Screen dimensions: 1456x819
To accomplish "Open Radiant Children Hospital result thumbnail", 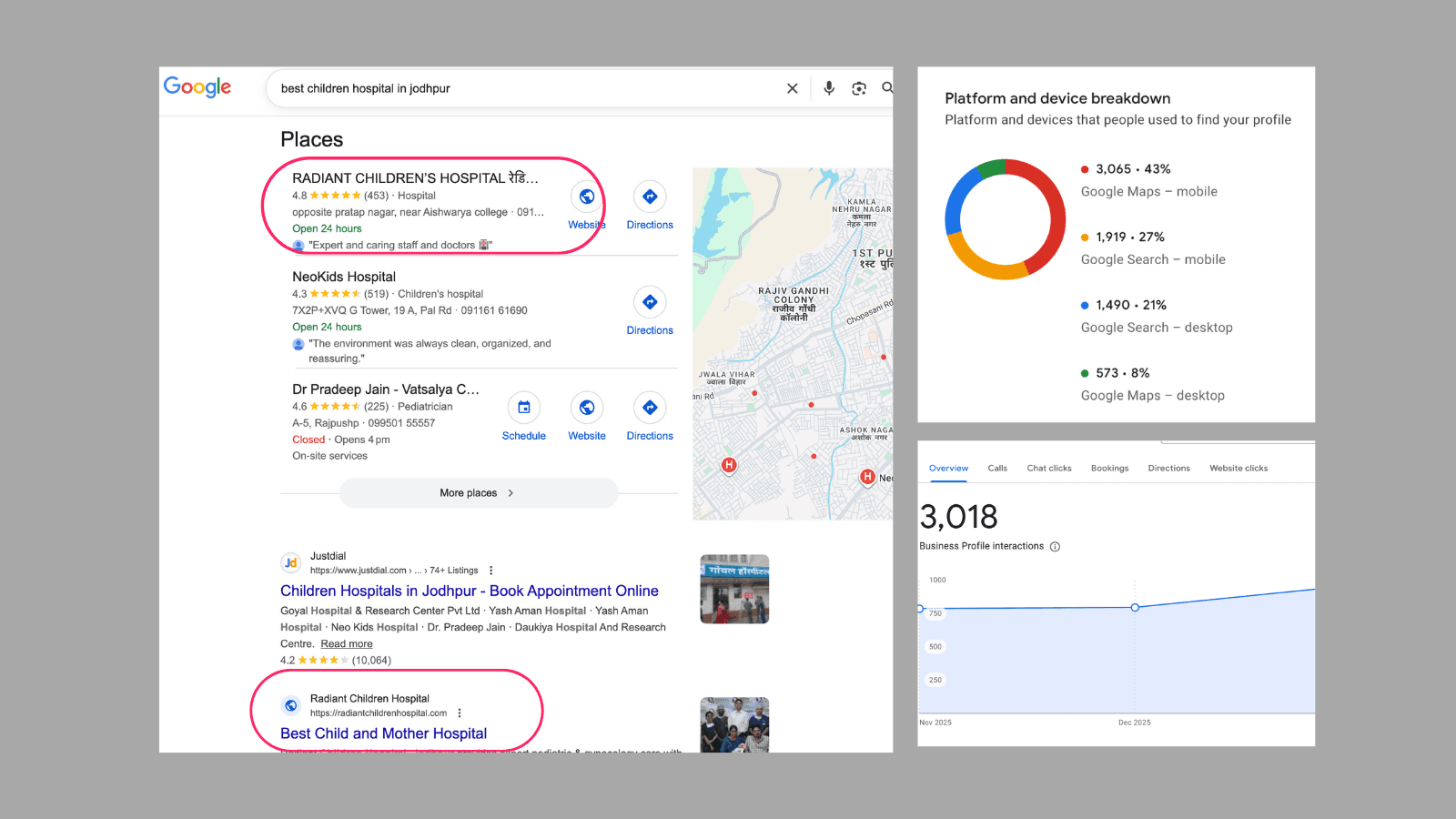I will pyautogui.click(x=734, y=725).
